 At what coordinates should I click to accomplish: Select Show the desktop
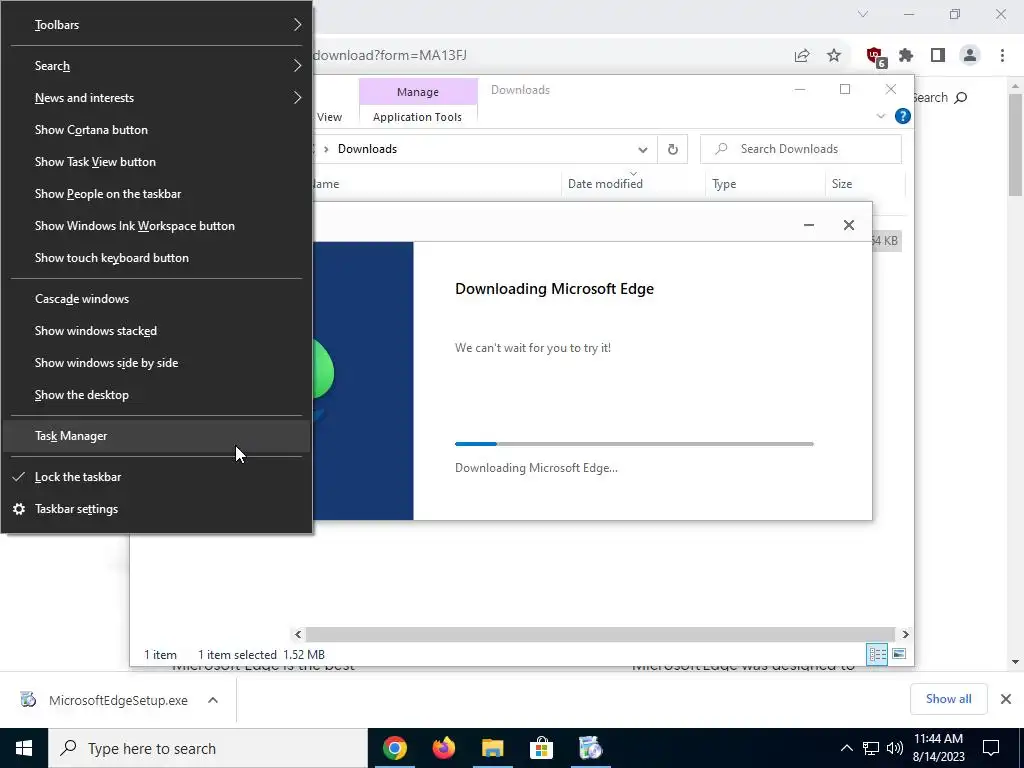[156, 395]
